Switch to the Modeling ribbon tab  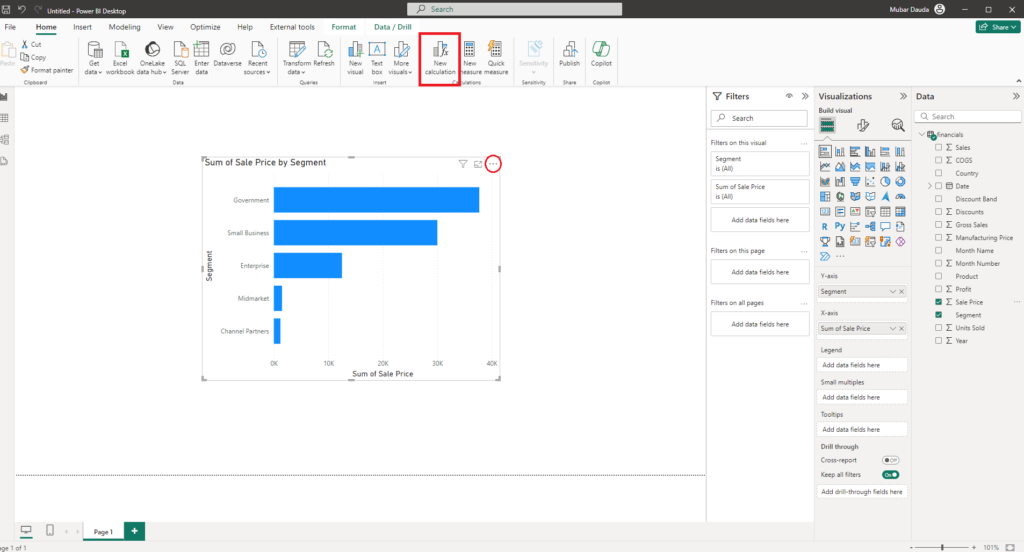point(124,27)
